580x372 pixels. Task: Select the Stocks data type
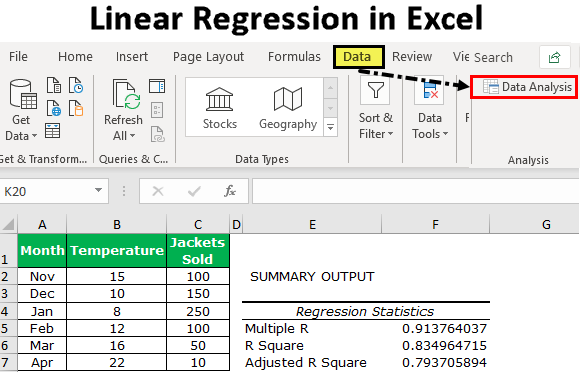pyautogui.click(x=220, y=108)
